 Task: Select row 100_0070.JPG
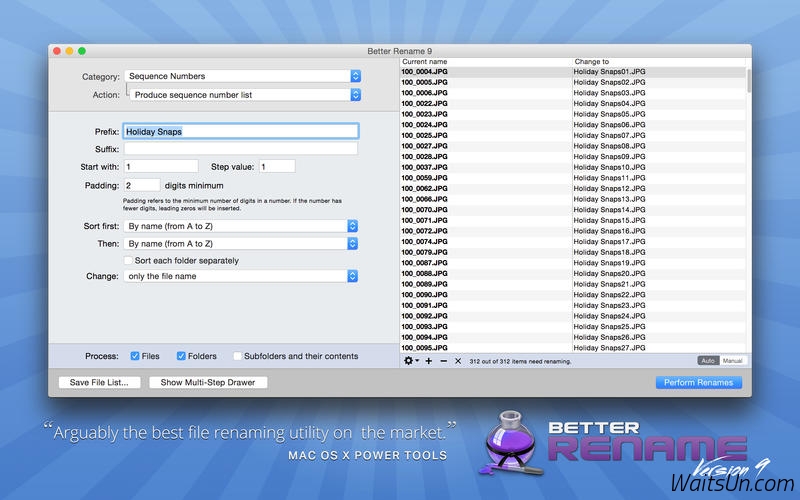[x=572, y=210]
